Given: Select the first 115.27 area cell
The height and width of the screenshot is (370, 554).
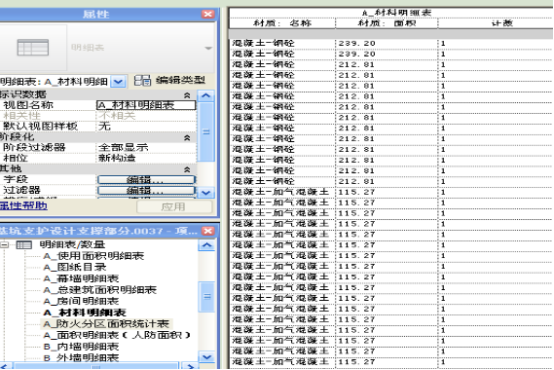Looking at the screenshot, I should tap(387, 192).
